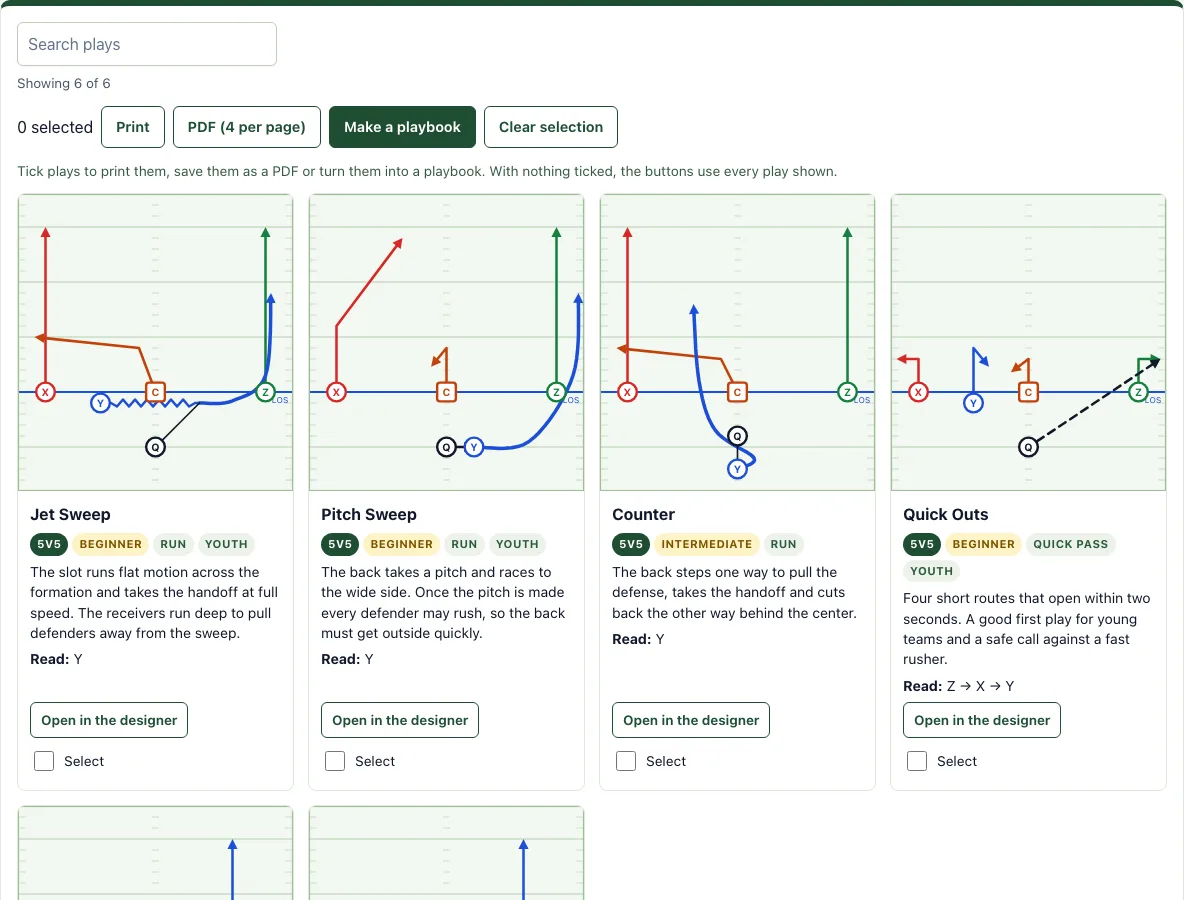Click Clear selection button
This screenshot has height=900, width=1184.
(550, 127)
